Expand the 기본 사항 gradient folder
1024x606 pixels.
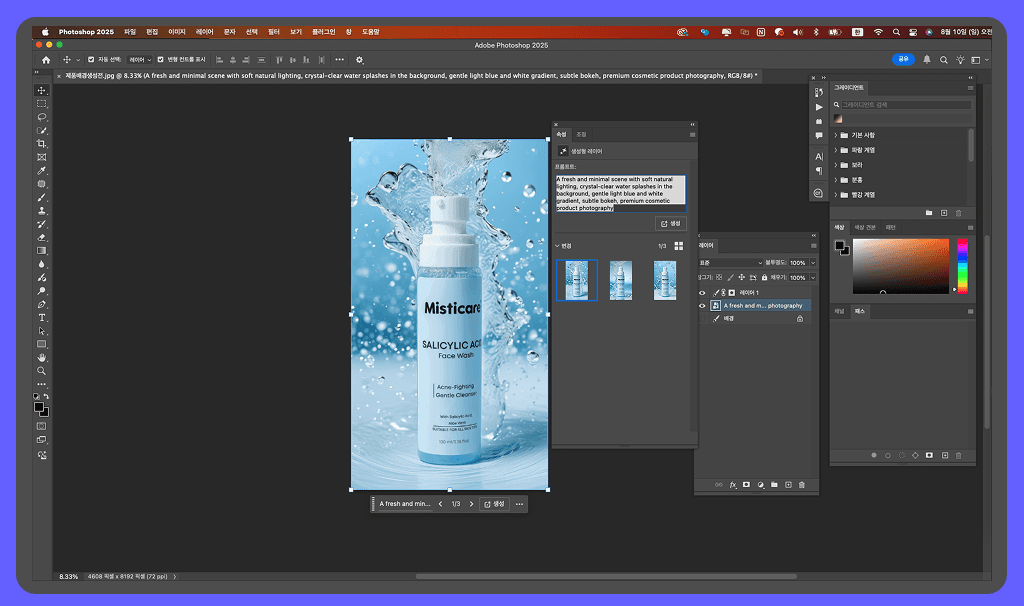[x=836, y=135]
